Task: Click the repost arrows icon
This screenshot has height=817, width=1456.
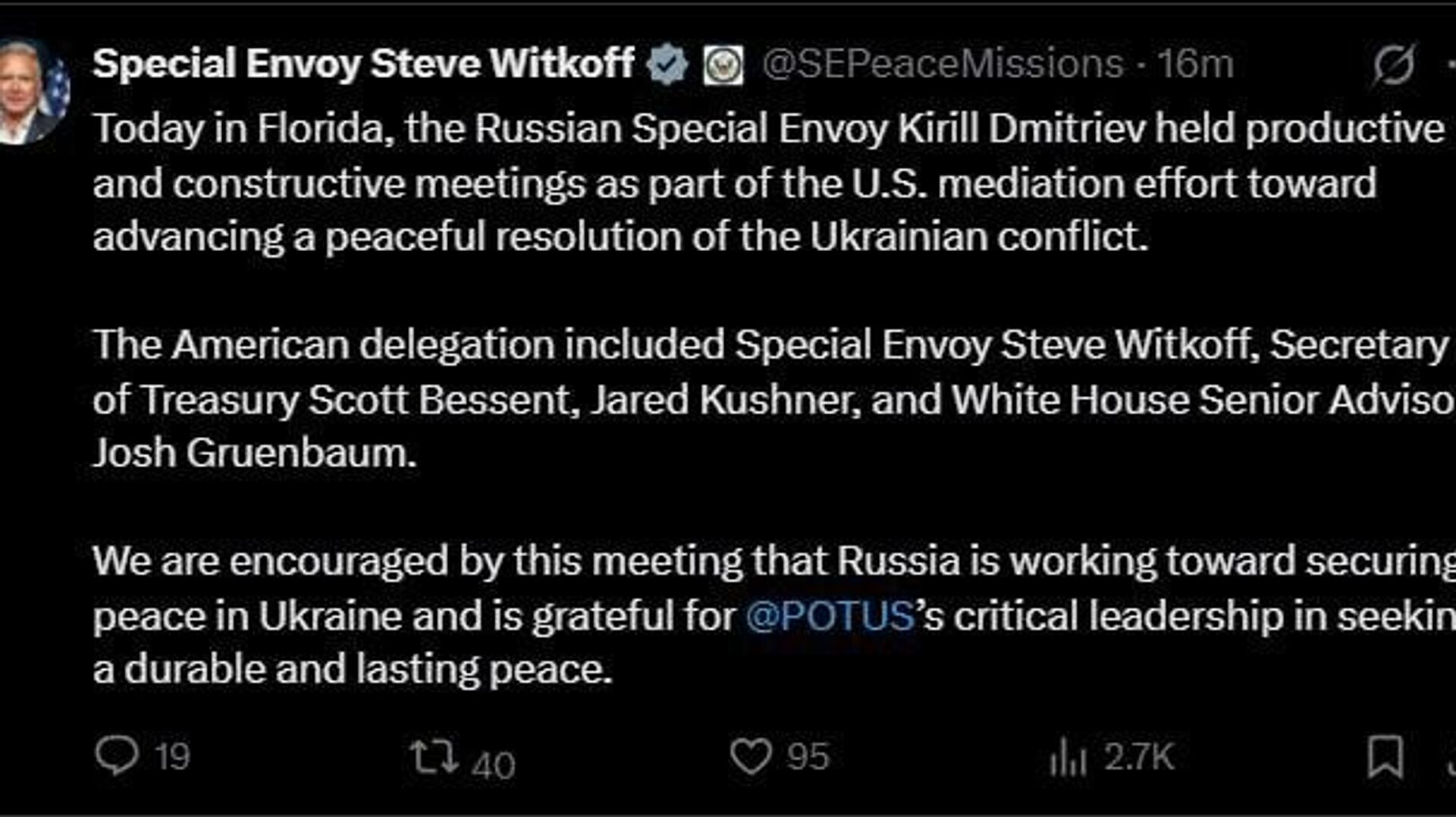Action: 433,756
